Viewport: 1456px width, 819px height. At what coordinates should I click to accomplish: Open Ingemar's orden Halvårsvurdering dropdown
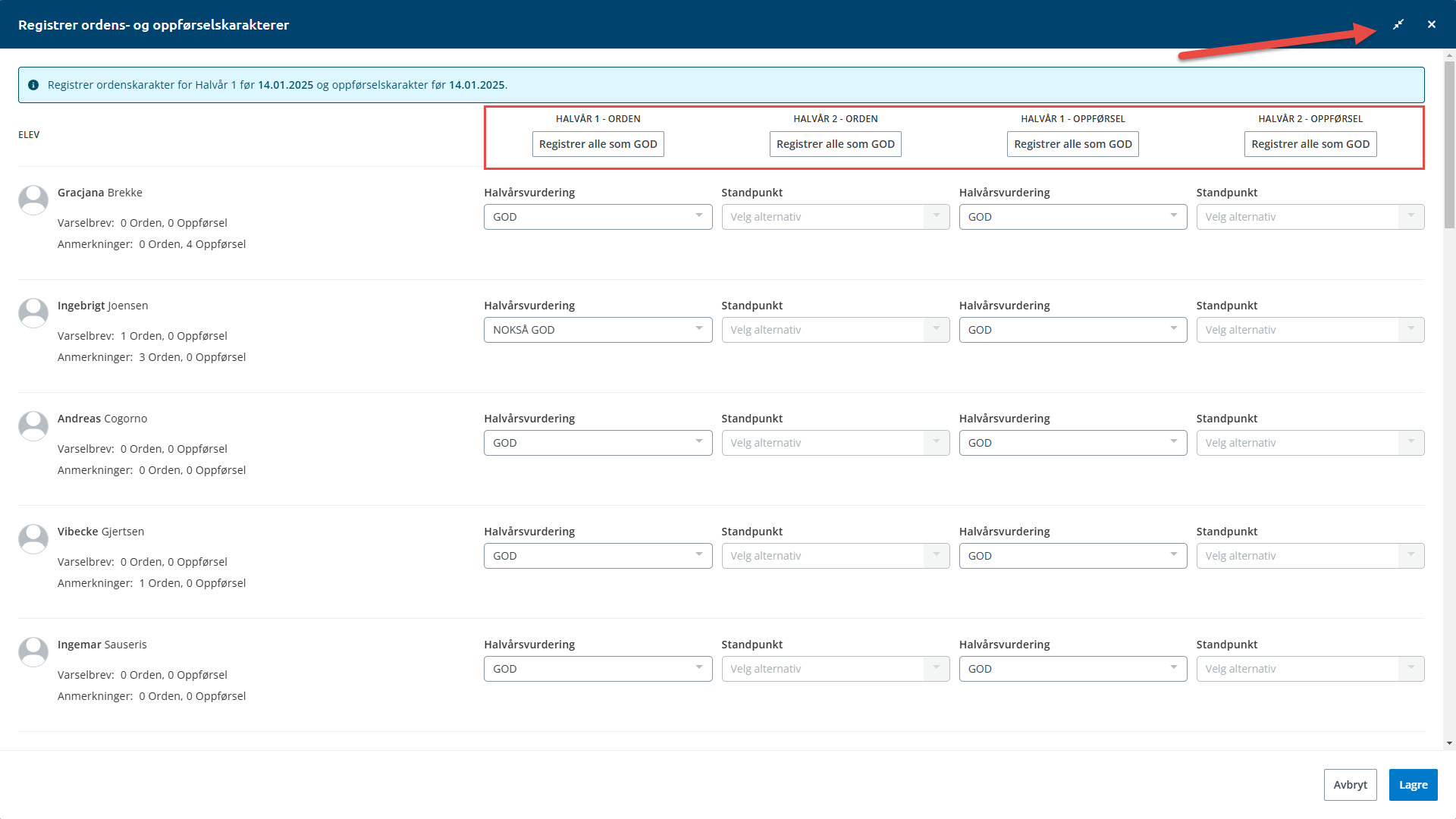pyautogui.click(x=598, y=669)
